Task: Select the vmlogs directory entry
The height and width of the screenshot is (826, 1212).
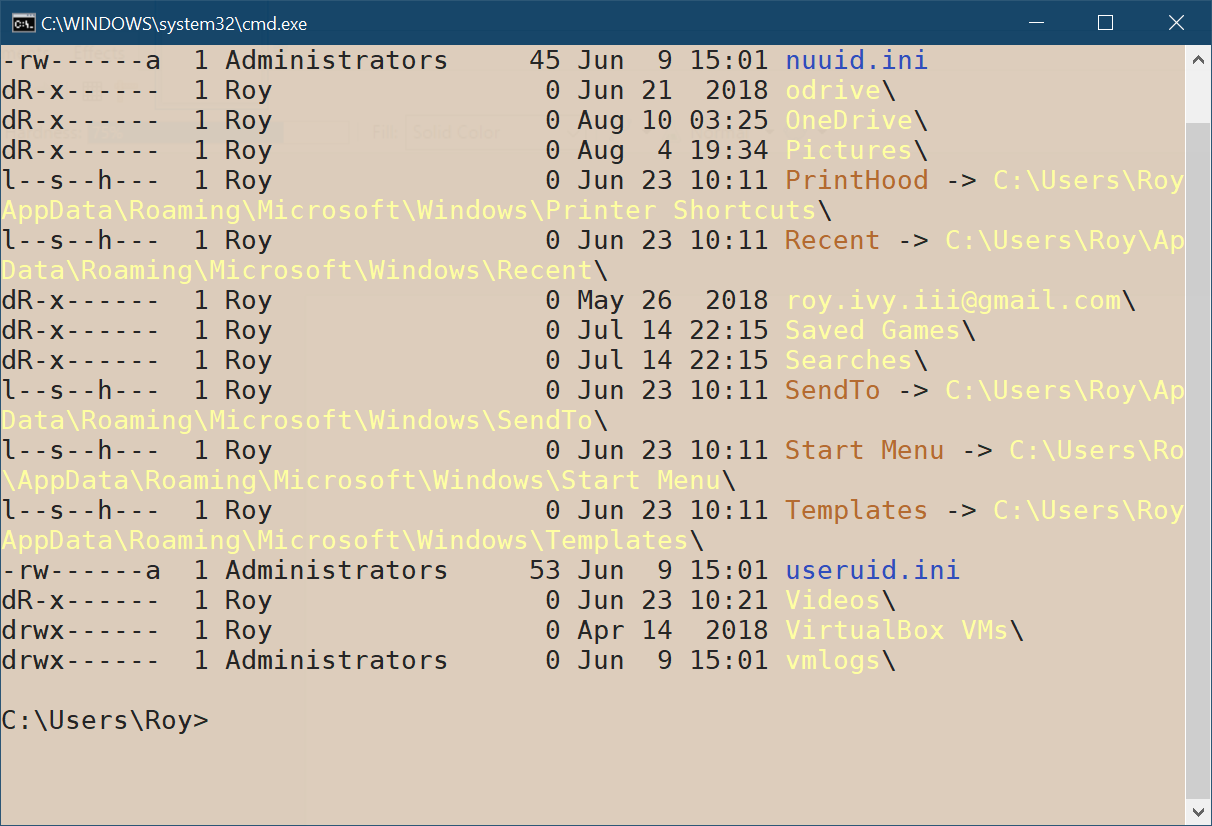Action: [832, 660]
